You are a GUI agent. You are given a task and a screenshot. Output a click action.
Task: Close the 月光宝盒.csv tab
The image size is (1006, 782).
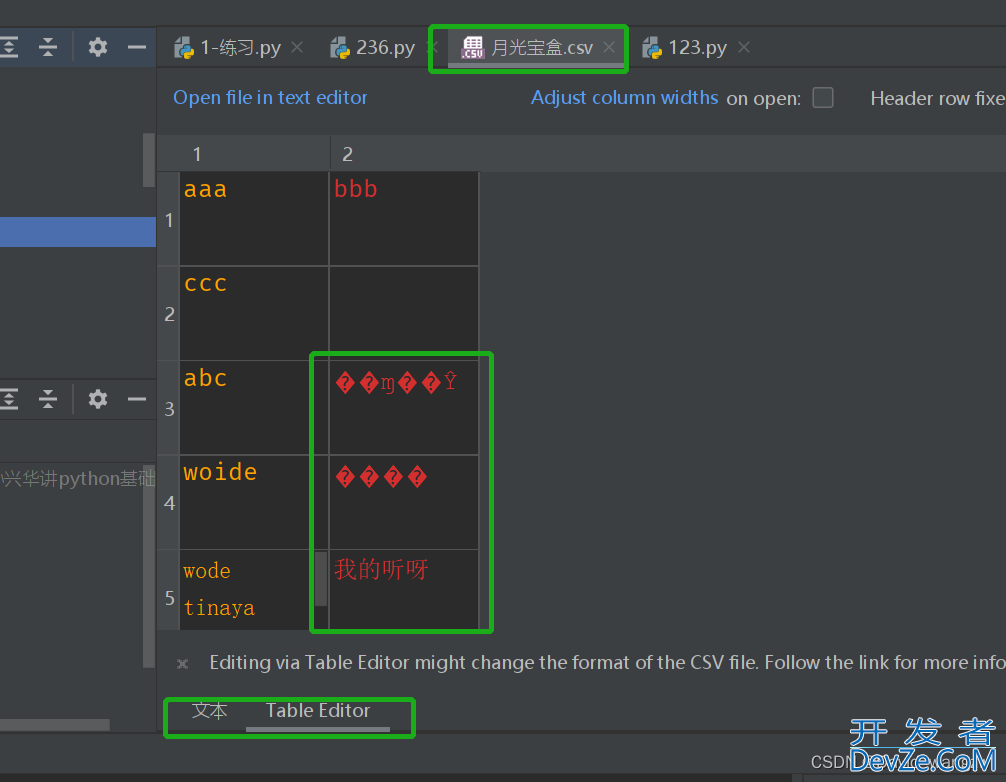click(609, 47)
